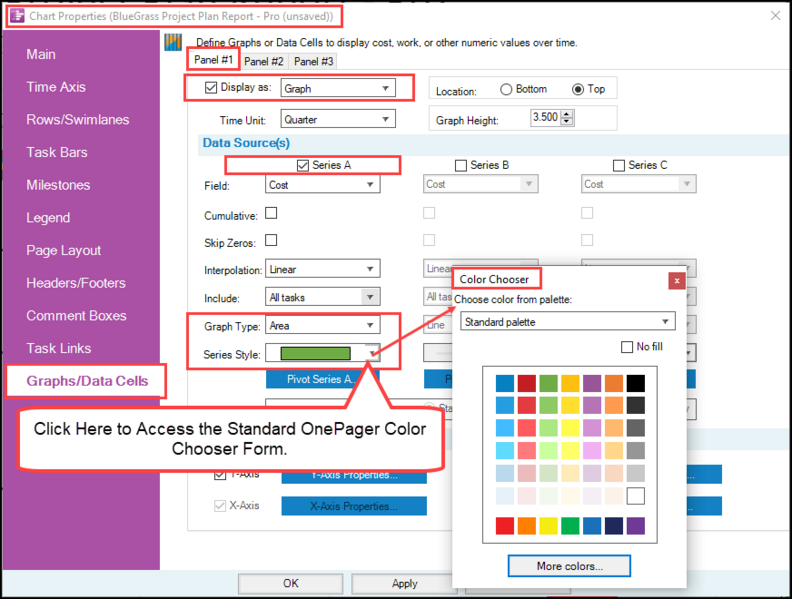Enable the Series C checkbox
Viewport: 792px width, 599px height.
[619, 166]
